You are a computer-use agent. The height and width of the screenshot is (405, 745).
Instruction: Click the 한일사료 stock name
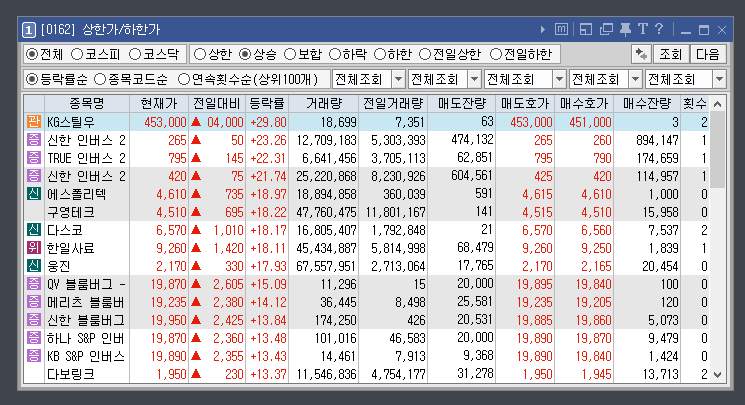pyautogui.click(x=71, y=248)
